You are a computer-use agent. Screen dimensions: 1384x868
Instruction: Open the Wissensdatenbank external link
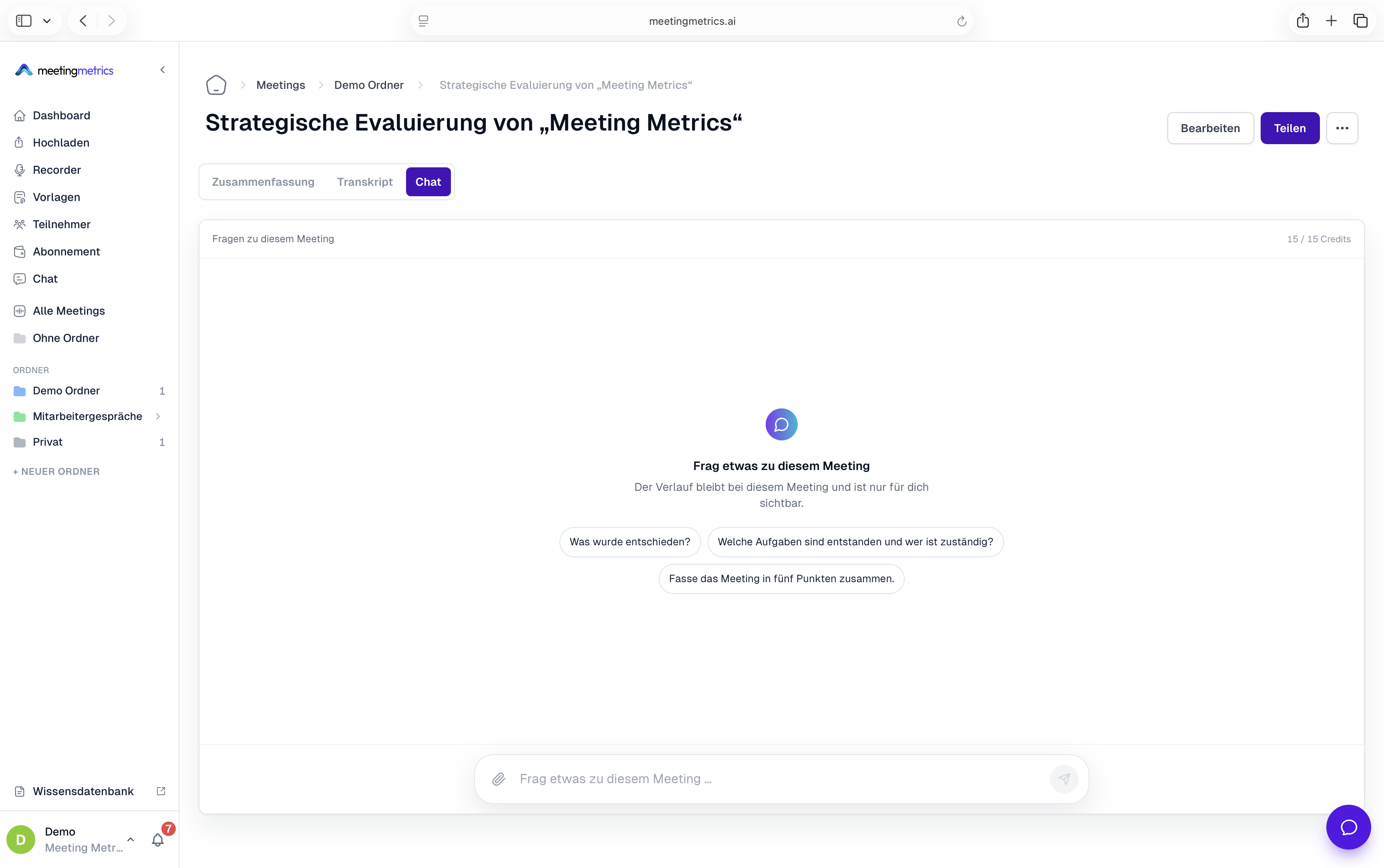click(89, 791)
